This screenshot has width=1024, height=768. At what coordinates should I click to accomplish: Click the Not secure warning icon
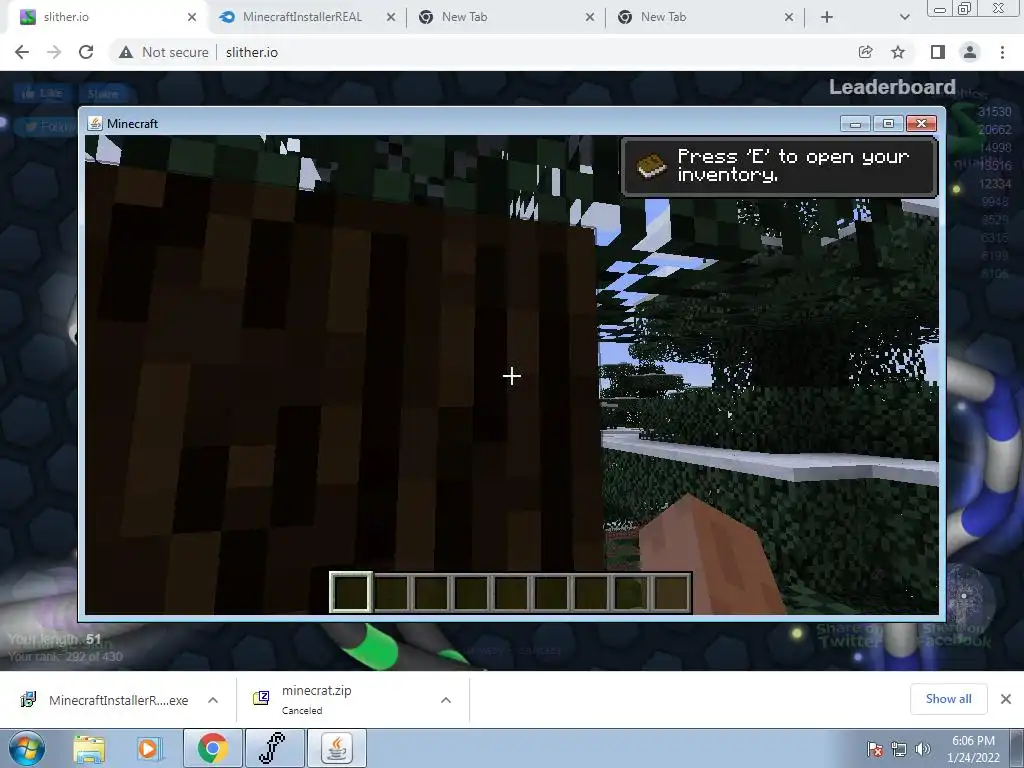point(126,52)
